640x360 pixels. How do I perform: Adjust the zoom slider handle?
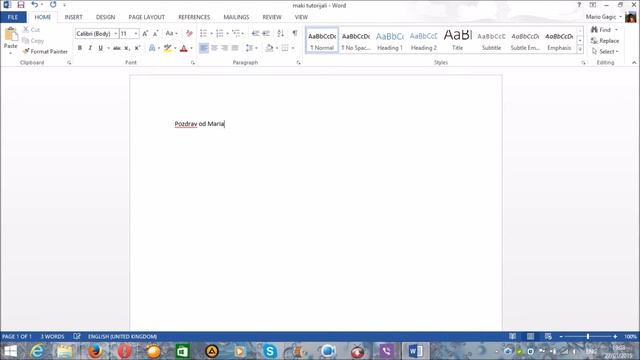pyautogui.click(x=588, y=336)
